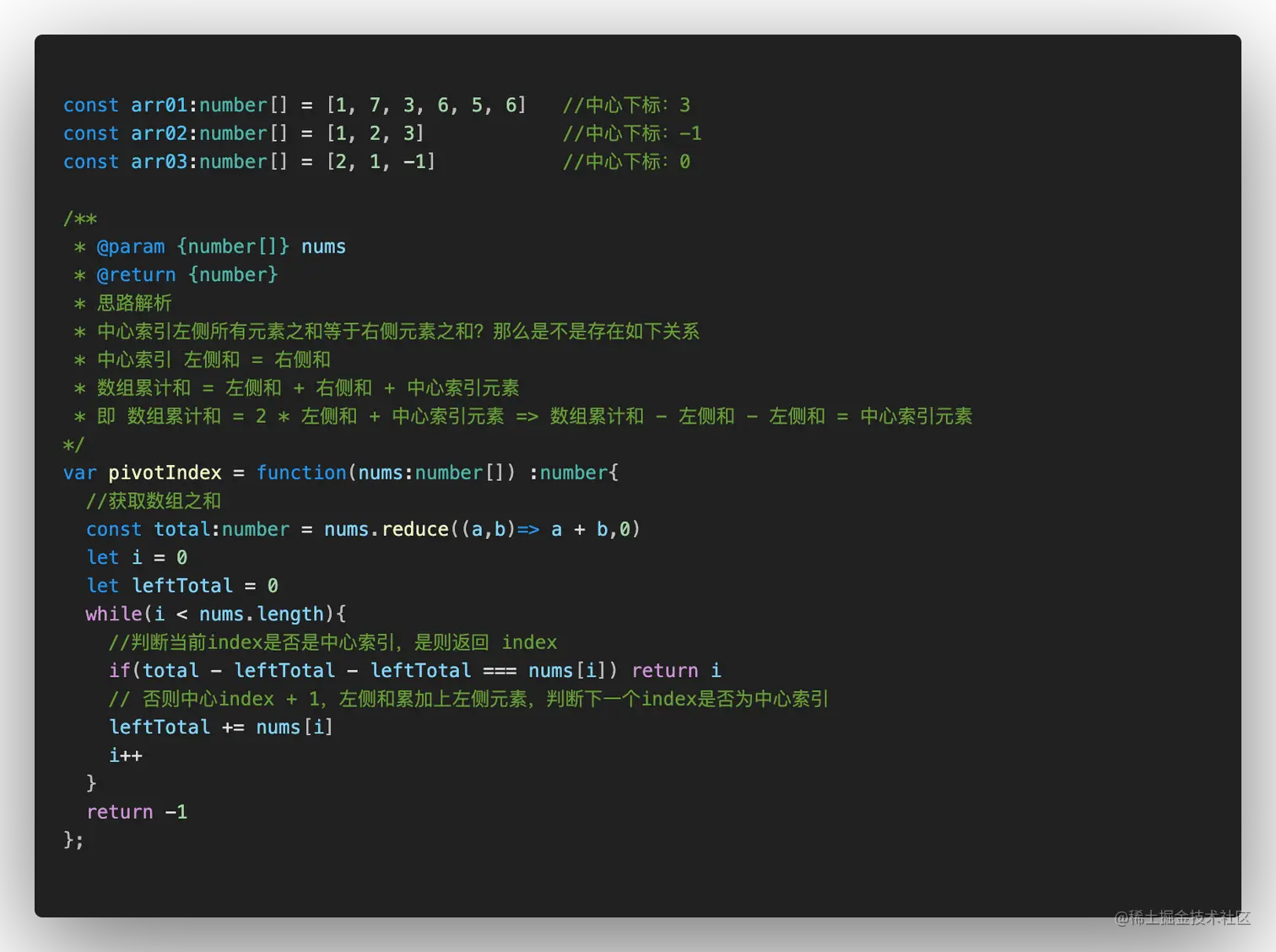
Task: Click the comment line starting '数组累计和 = 左侧和 + 右侧和'
Action: click(x=297, y=388)
